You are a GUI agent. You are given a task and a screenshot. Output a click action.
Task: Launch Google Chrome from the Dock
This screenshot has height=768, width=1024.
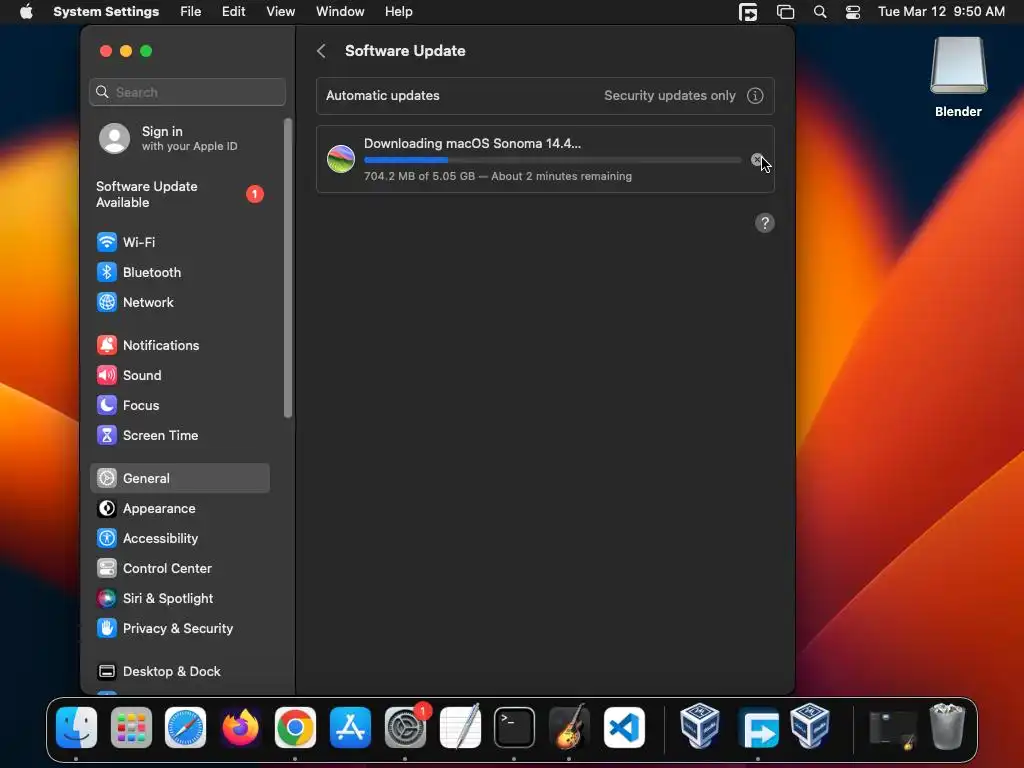pos(295,728)
